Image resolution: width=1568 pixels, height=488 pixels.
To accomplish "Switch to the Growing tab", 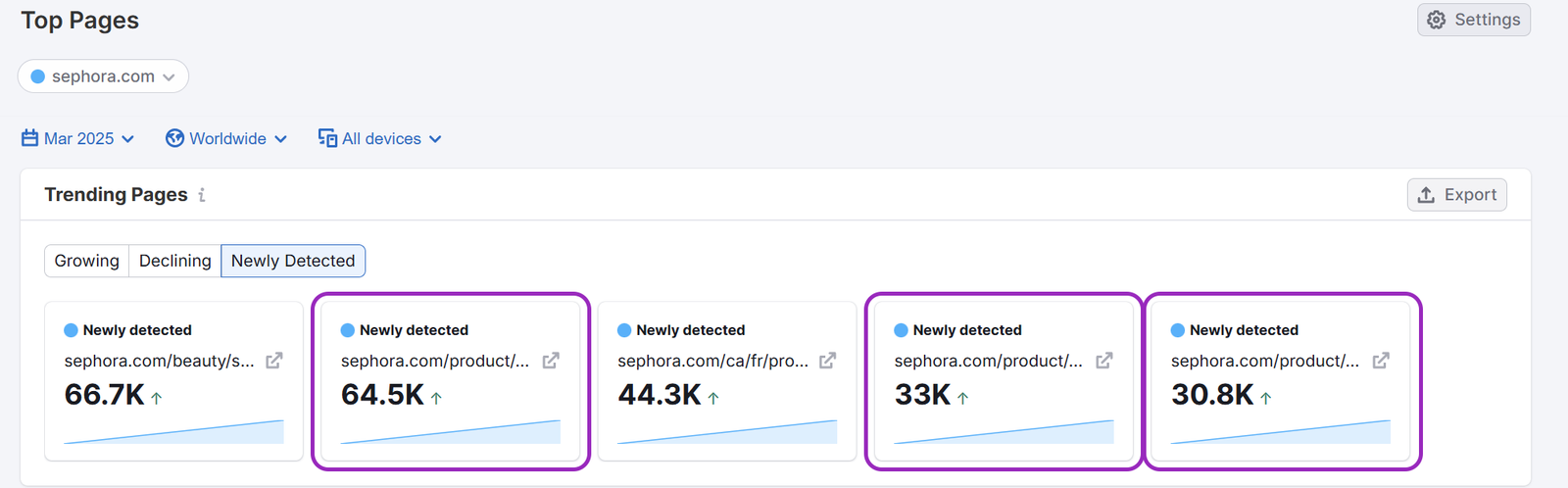I will [x=87, y=261].
